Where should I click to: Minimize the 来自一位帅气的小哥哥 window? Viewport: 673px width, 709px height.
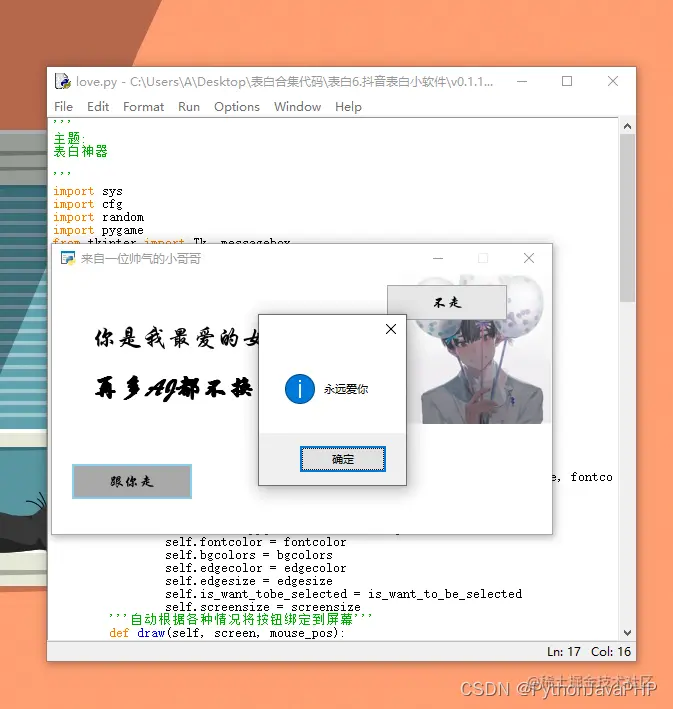tap(438, 259)
